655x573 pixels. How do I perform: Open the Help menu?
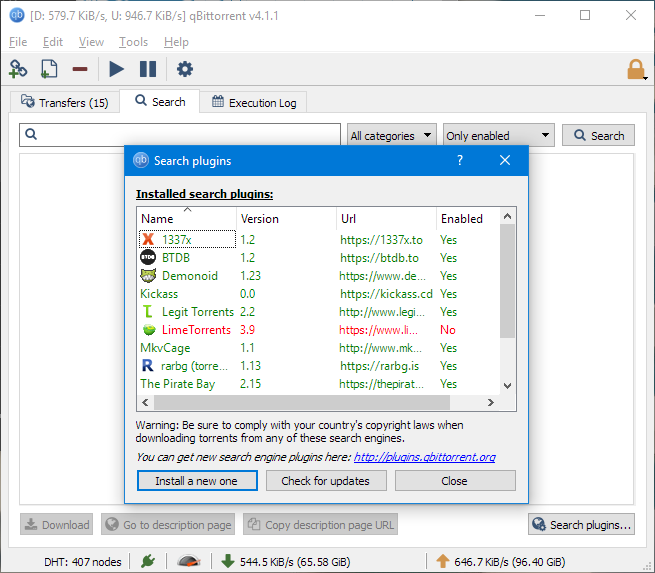(176, 42)
